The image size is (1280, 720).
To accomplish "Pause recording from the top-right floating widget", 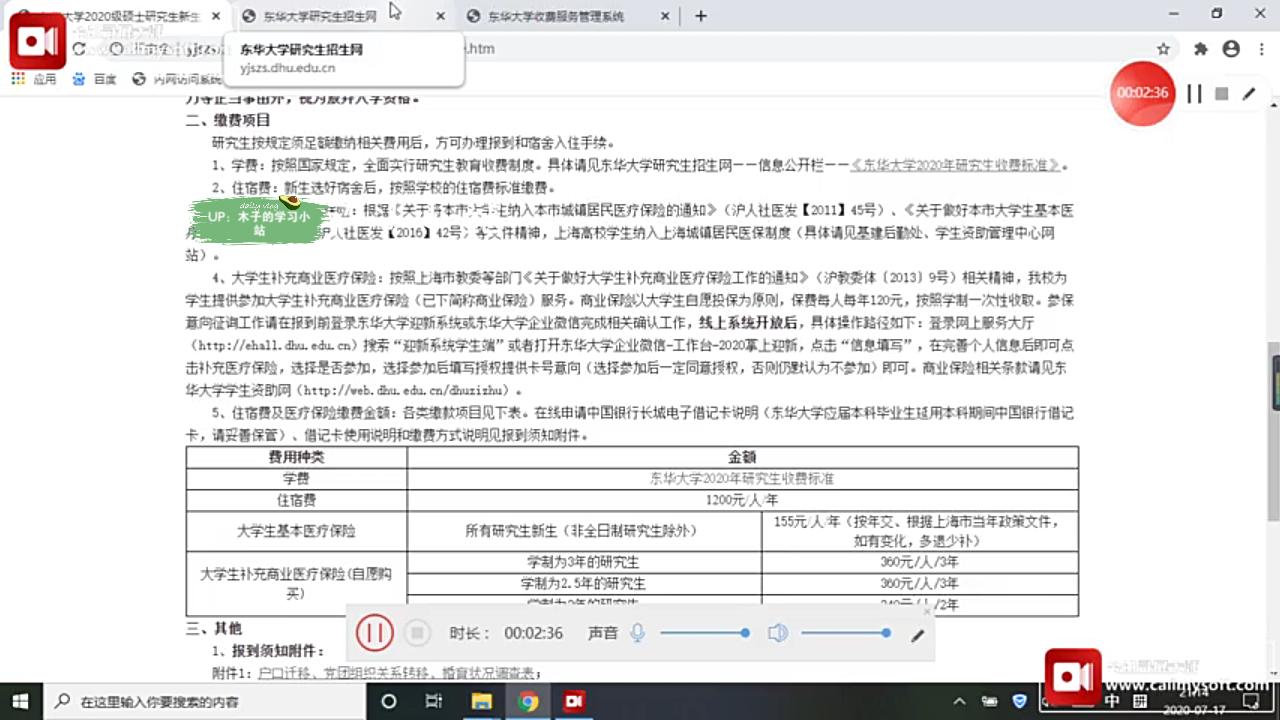I will [x=1194, y=93].
